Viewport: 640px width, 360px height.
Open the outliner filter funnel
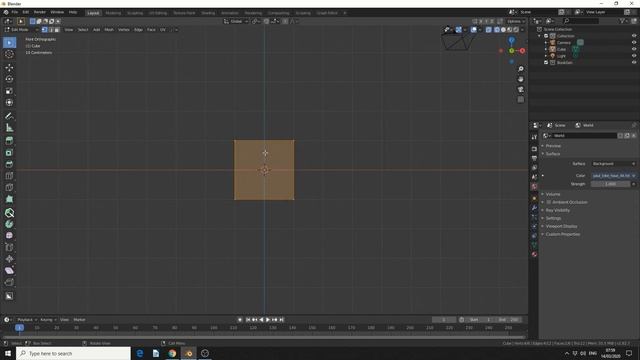[623, 20]
